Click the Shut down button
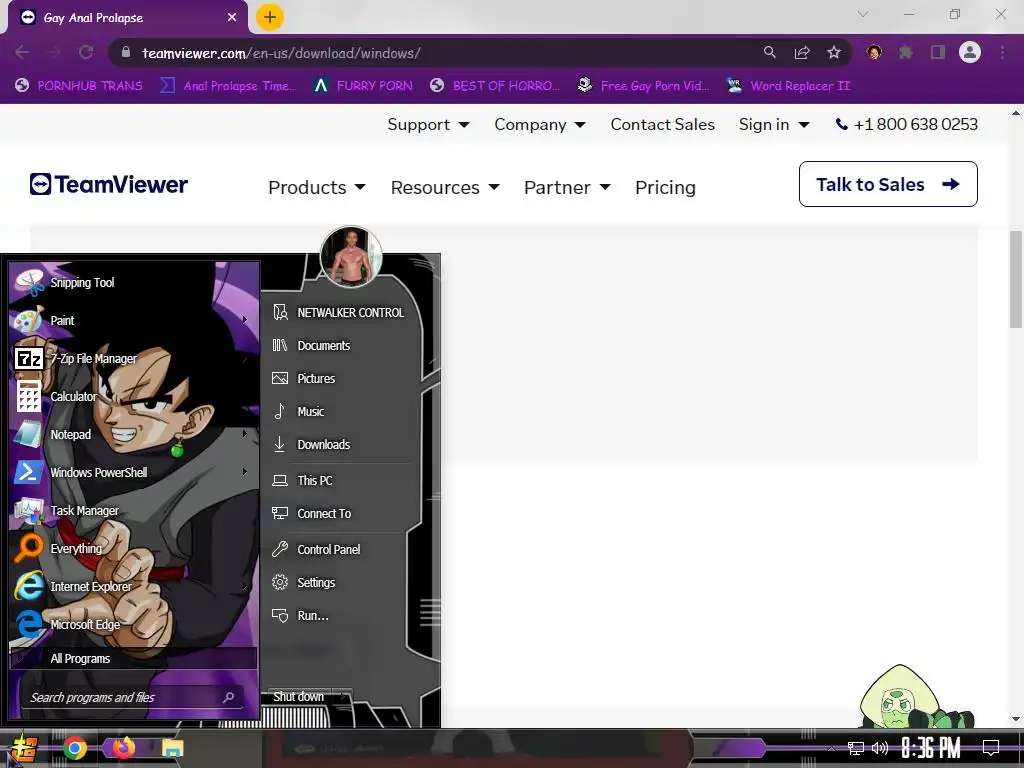Image resolution: width=1024 pixels, height=768 pixels. pyautogui.click(x=299, y=697)
